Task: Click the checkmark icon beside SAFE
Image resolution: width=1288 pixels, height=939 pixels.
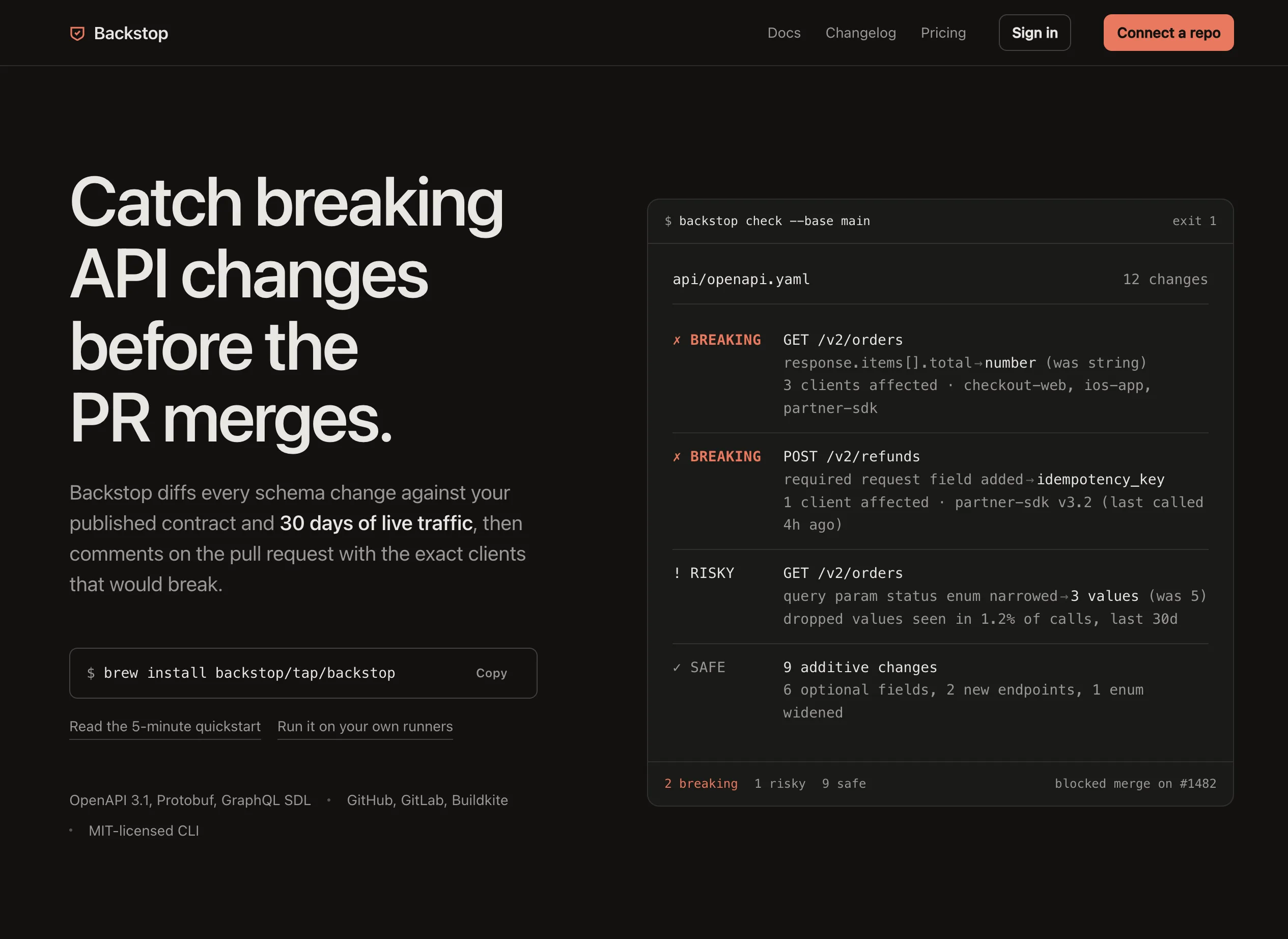Action: [x=677, y=667]
